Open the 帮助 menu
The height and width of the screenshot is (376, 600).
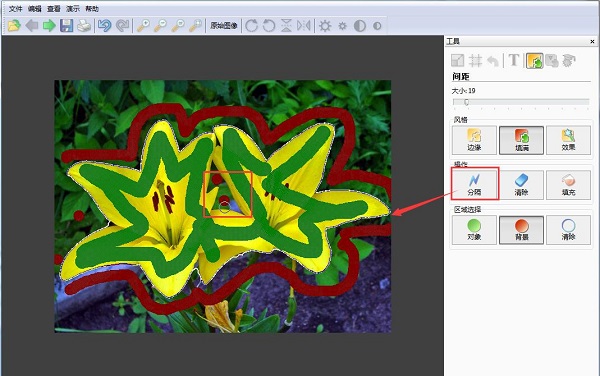(92, 8)
